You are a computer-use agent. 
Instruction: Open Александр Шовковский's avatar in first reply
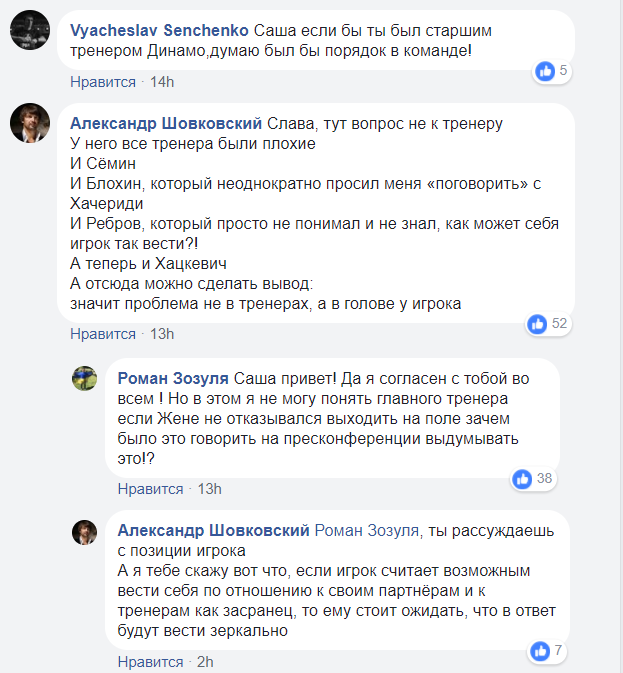point(29,123)
